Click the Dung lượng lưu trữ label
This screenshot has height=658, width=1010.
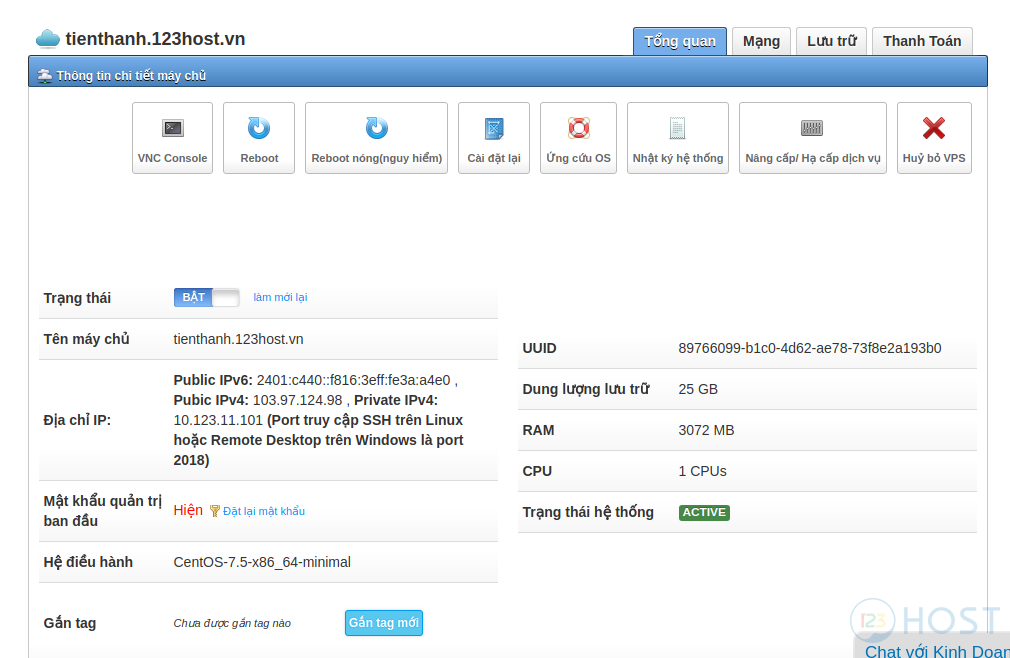click(x=586, y=390)
